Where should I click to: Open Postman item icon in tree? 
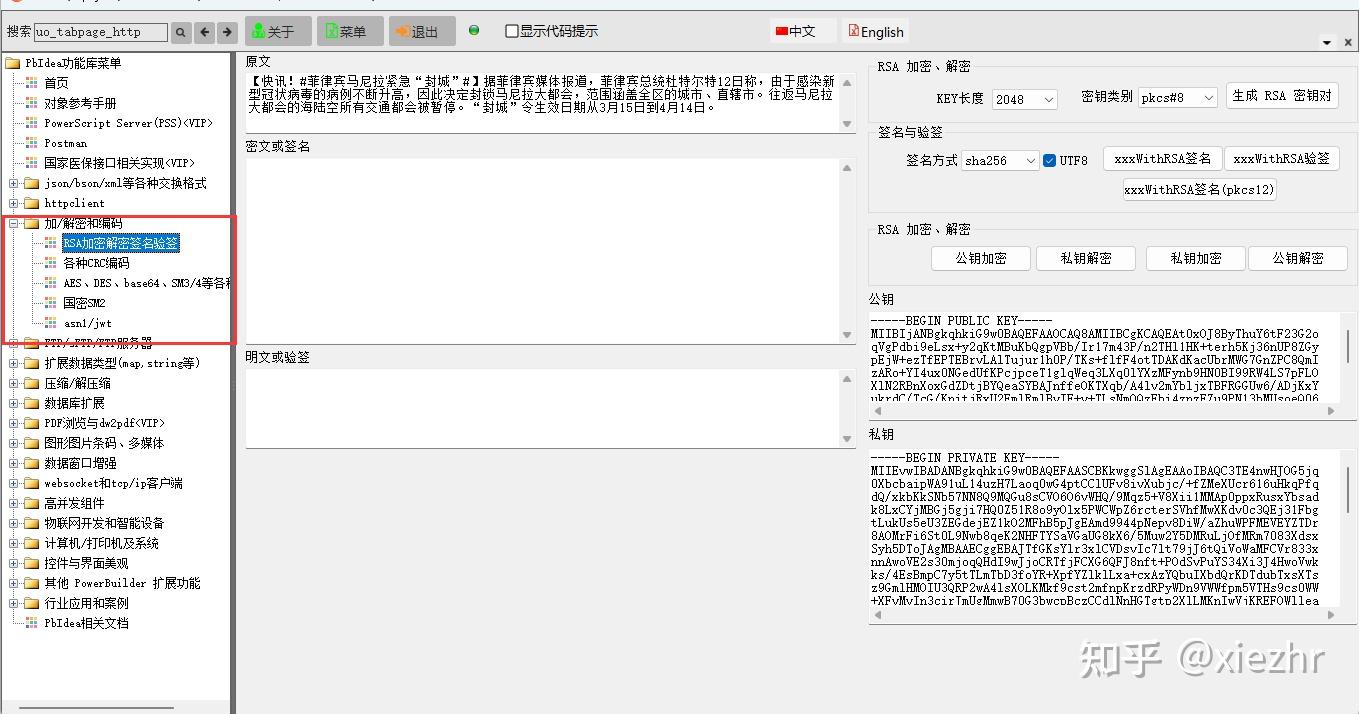(32, 143)
